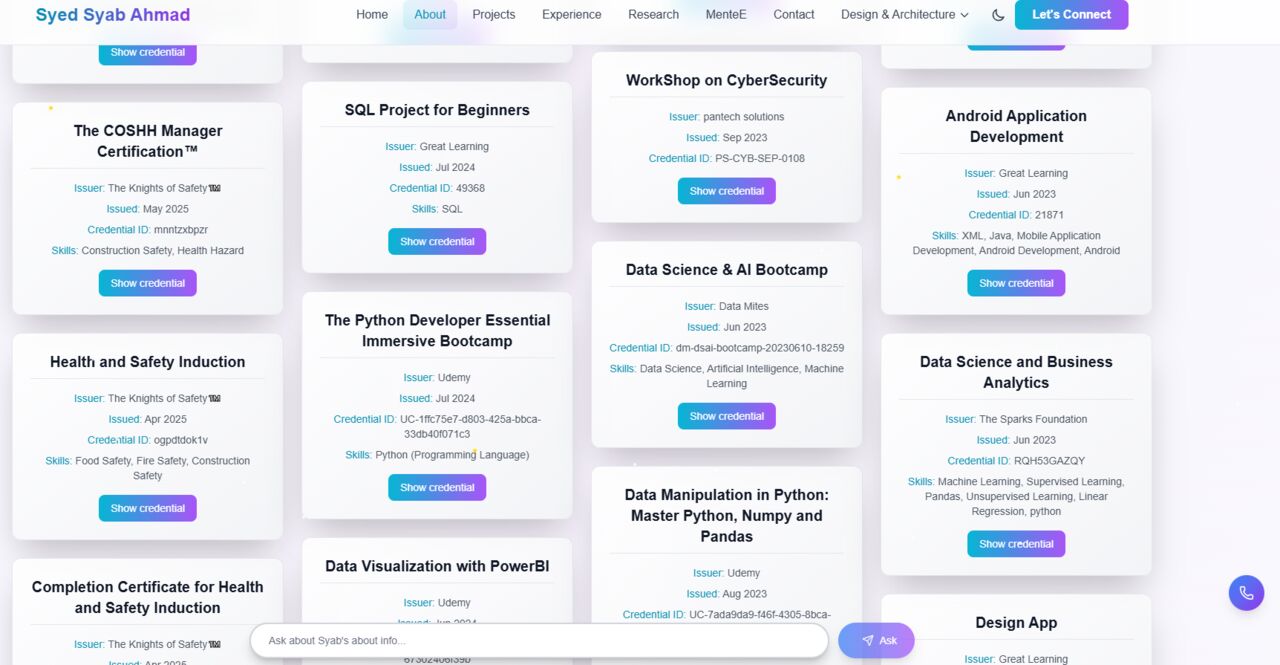This screenshot has width=1280, height=665.
Task: Show credential for Data Science and Business Analytics
Action: click(x=1016, y=544)
